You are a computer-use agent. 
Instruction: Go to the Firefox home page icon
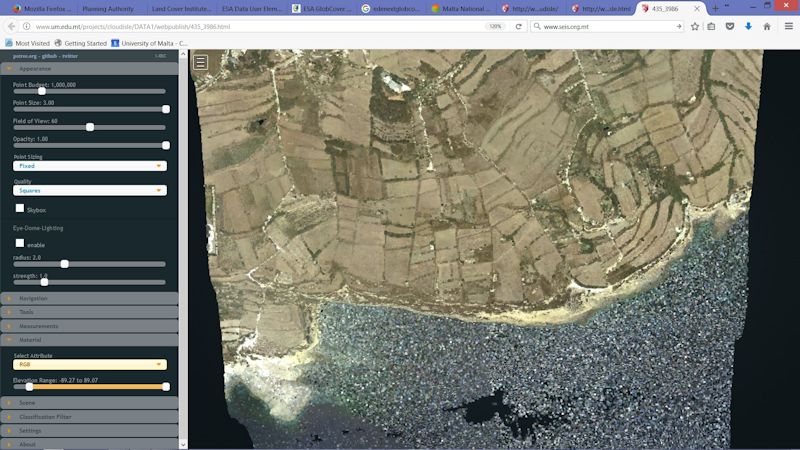(767, 26)
